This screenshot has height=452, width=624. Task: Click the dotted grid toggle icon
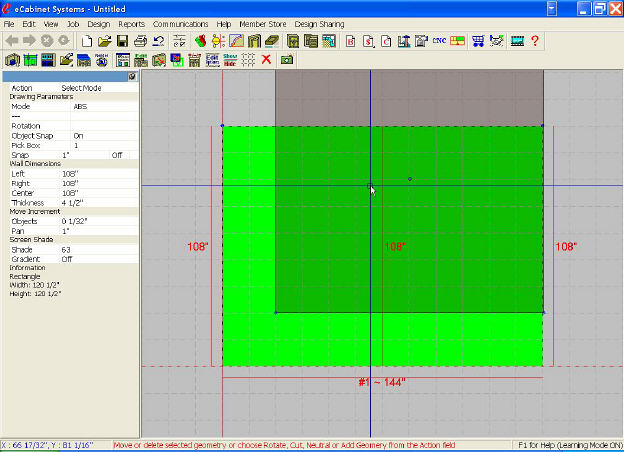(x=248, y=60)
